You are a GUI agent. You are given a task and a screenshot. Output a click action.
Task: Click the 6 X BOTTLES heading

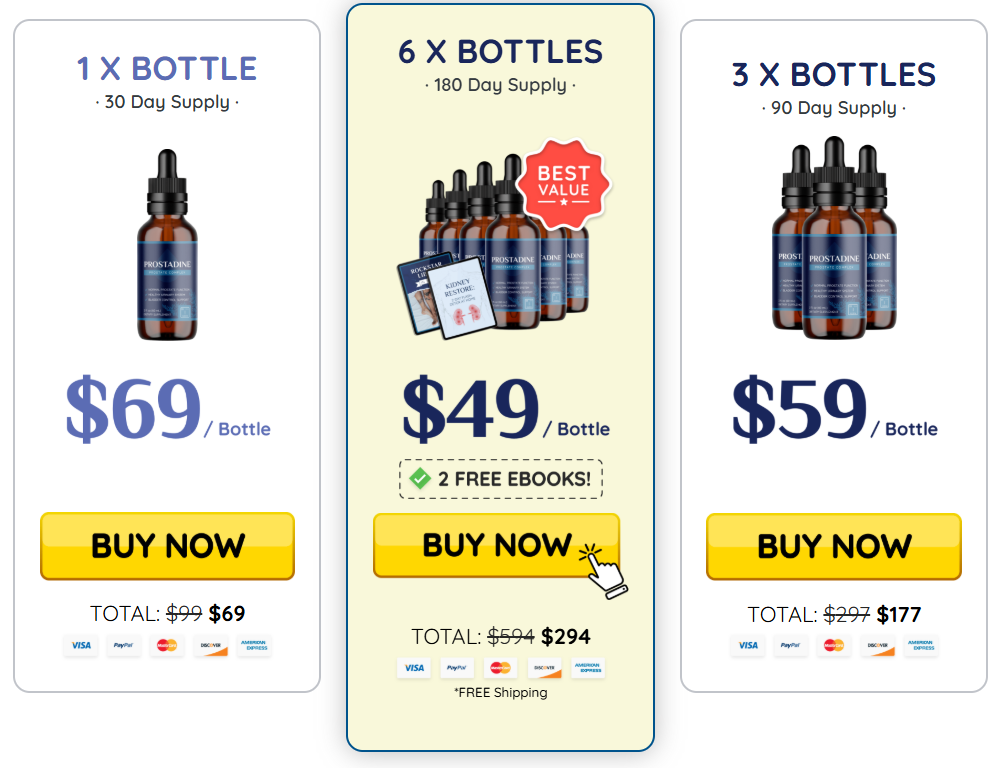click(500, 52)
